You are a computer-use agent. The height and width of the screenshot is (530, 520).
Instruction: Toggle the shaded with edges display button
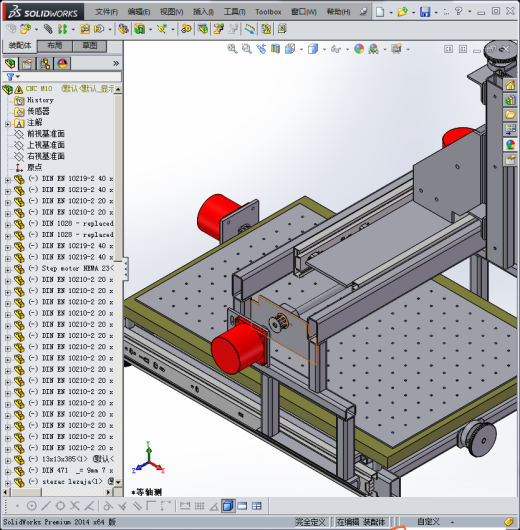click(x=228, y=506)
